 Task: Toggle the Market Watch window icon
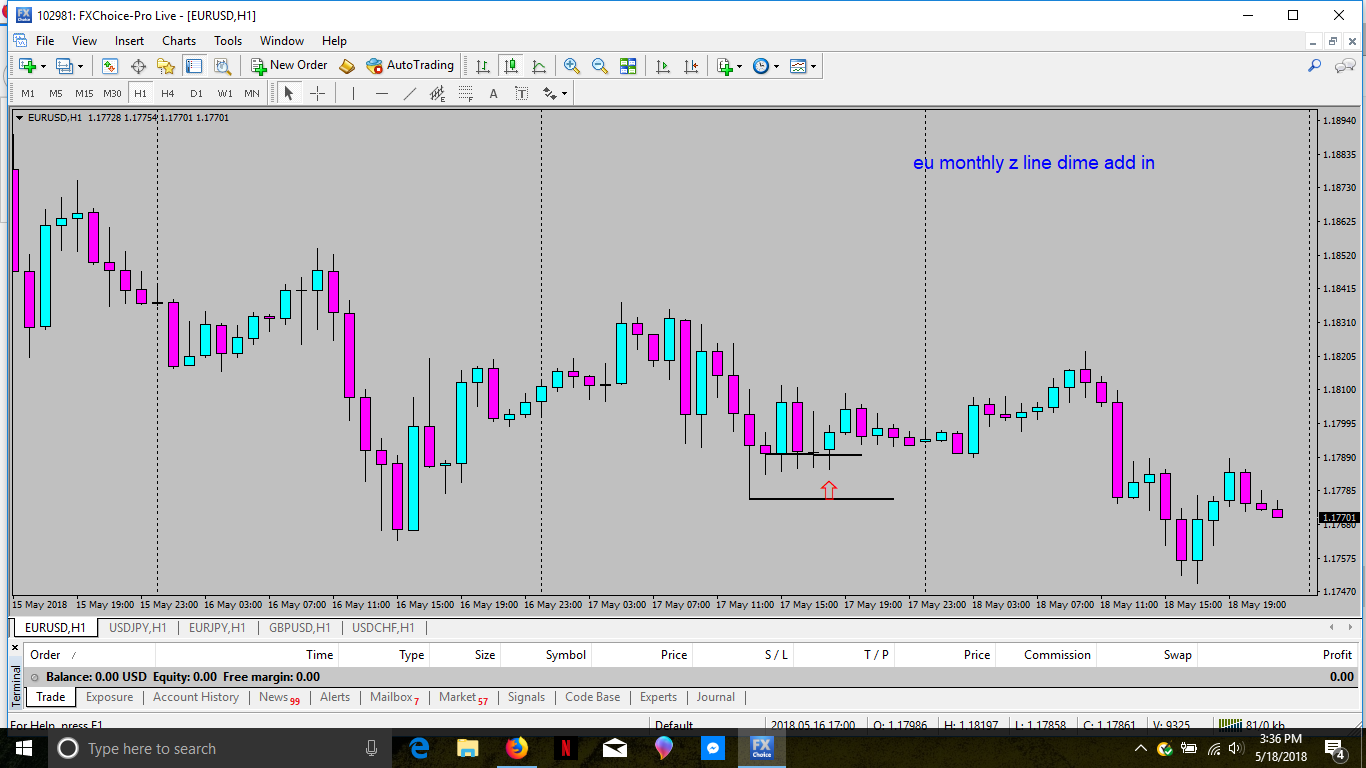pyautogui.click(x=110, y=66)
